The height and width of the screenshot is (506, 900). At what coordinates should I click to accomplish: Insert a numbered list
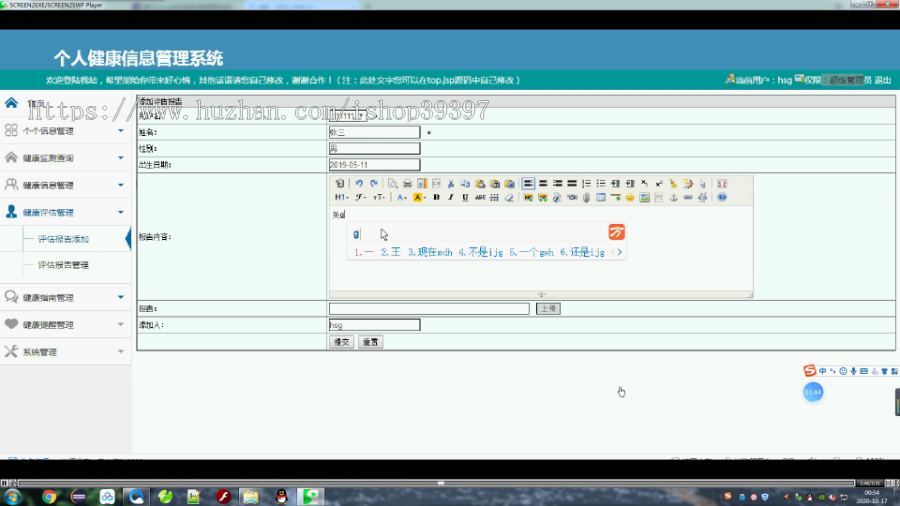tap(586, 184)
